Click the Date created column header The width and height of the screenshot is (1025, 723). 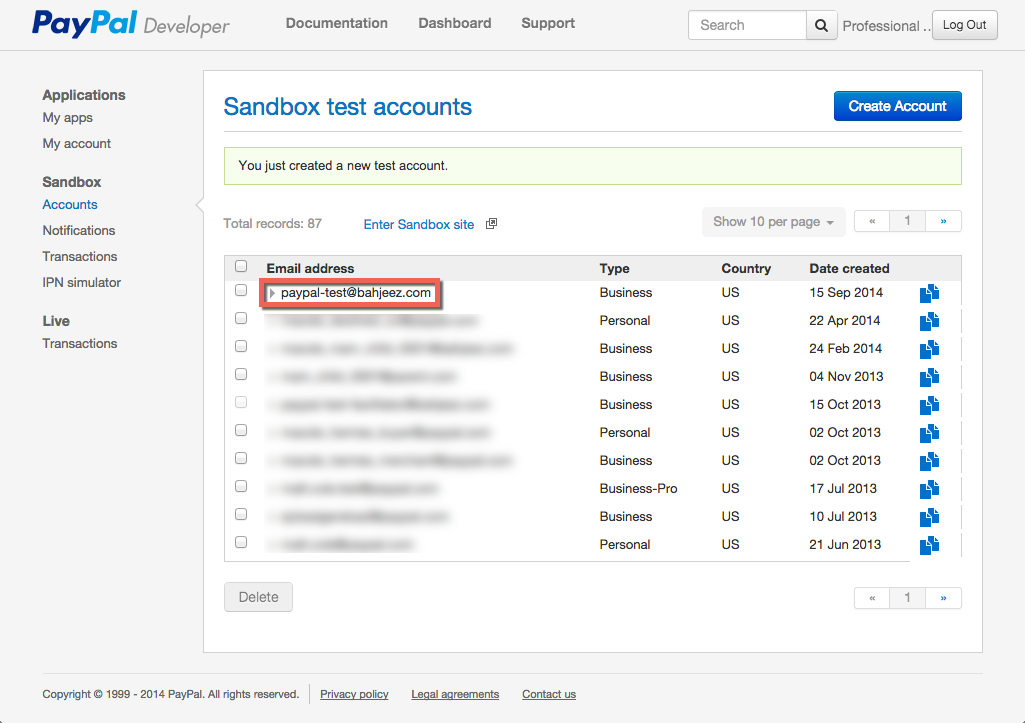(849, 268)
